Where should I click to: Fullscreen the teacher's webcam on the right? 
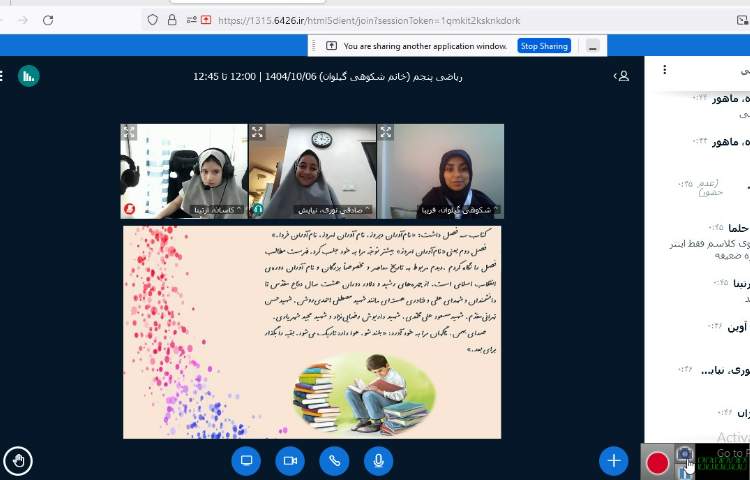pos(385,132)
